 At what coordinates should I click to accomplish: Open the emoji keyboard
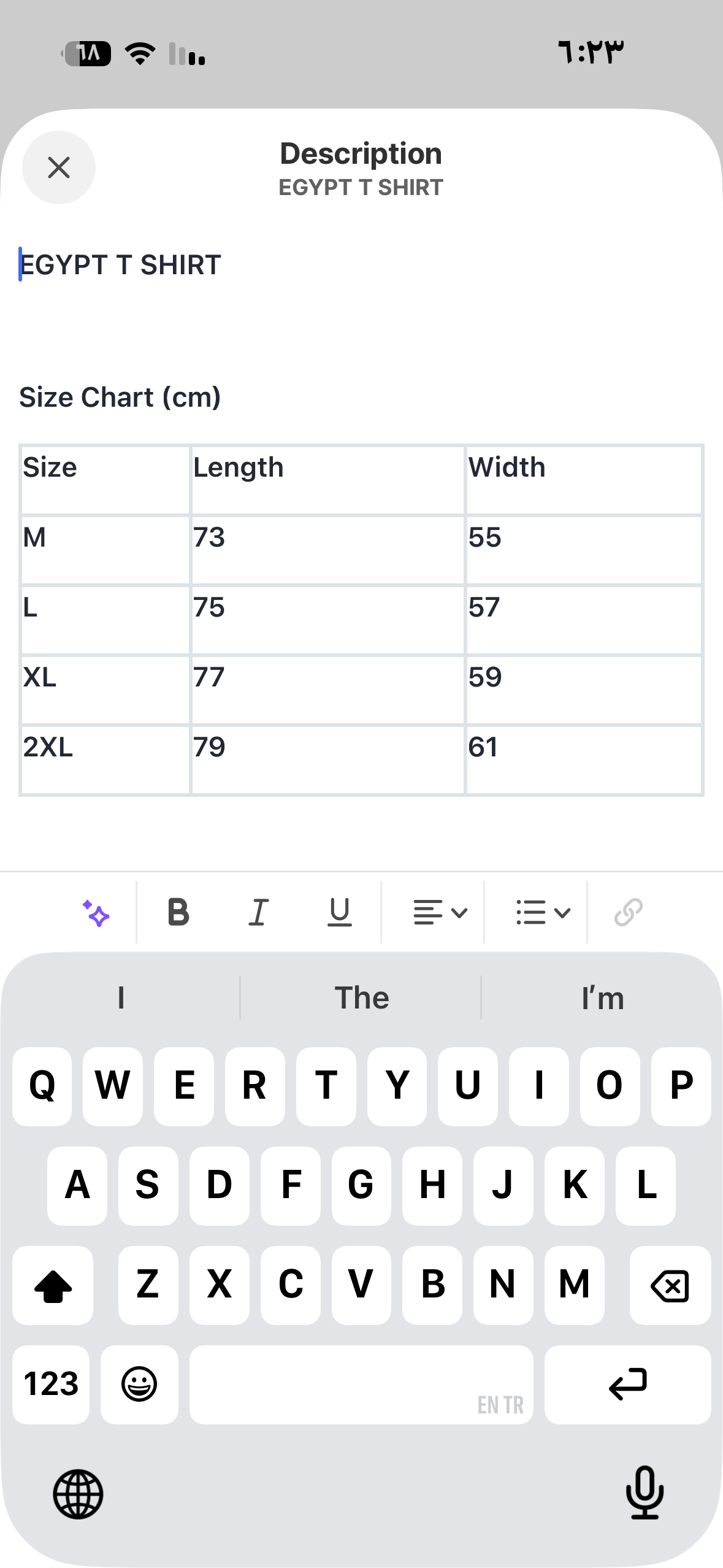139,1385
